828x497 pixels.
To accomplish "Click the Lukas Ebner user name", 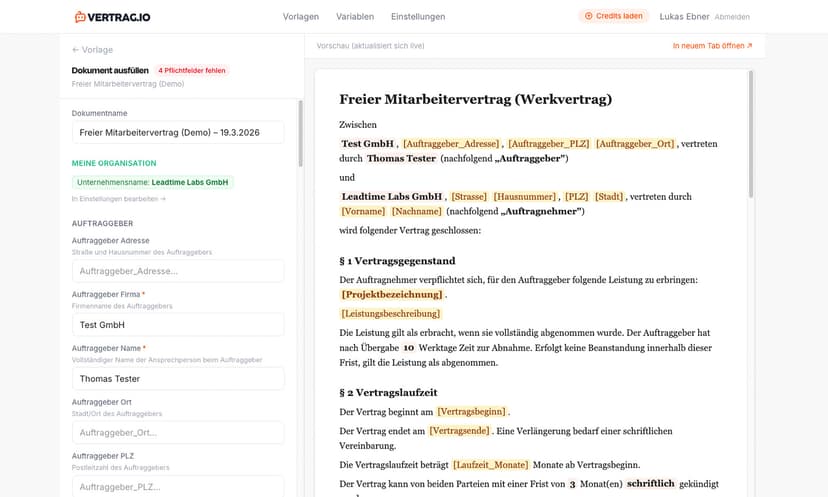I will (684, 16).
